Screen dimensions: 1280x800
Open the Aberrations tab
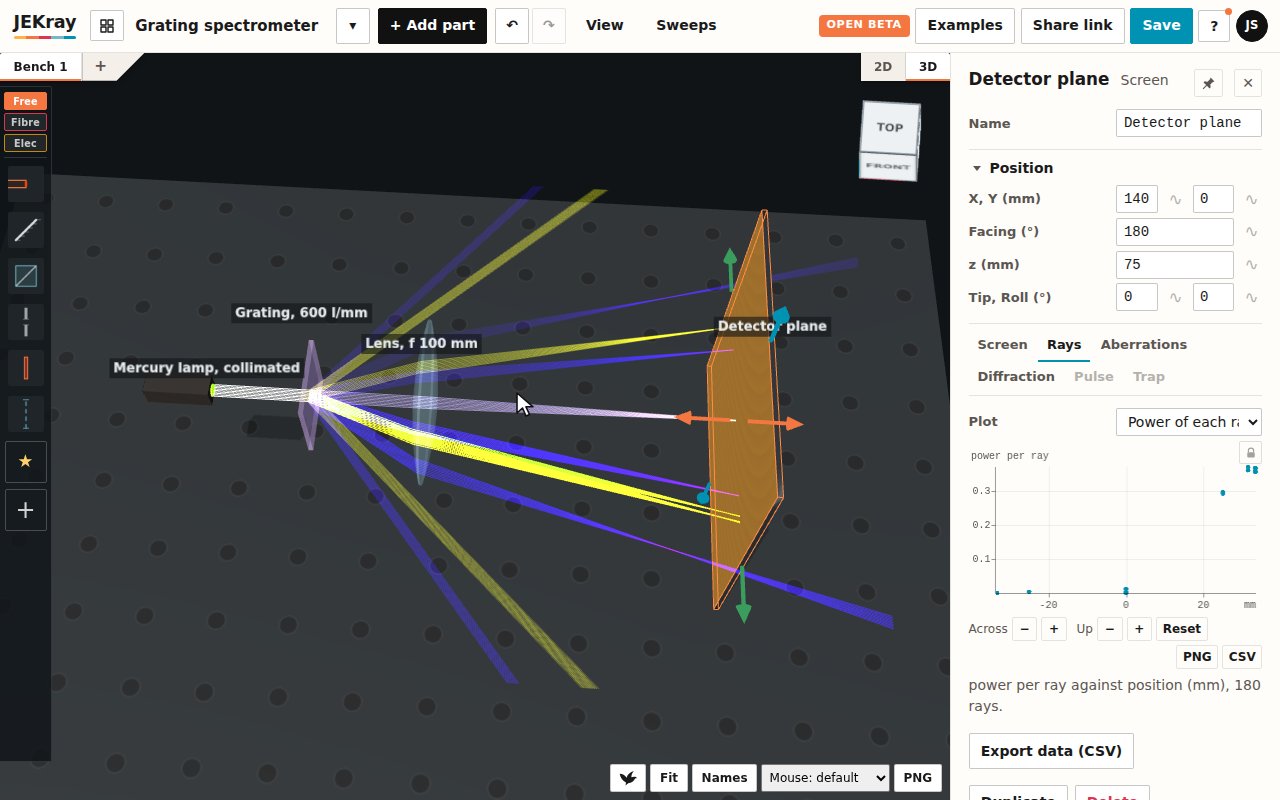click(1143, 345)
